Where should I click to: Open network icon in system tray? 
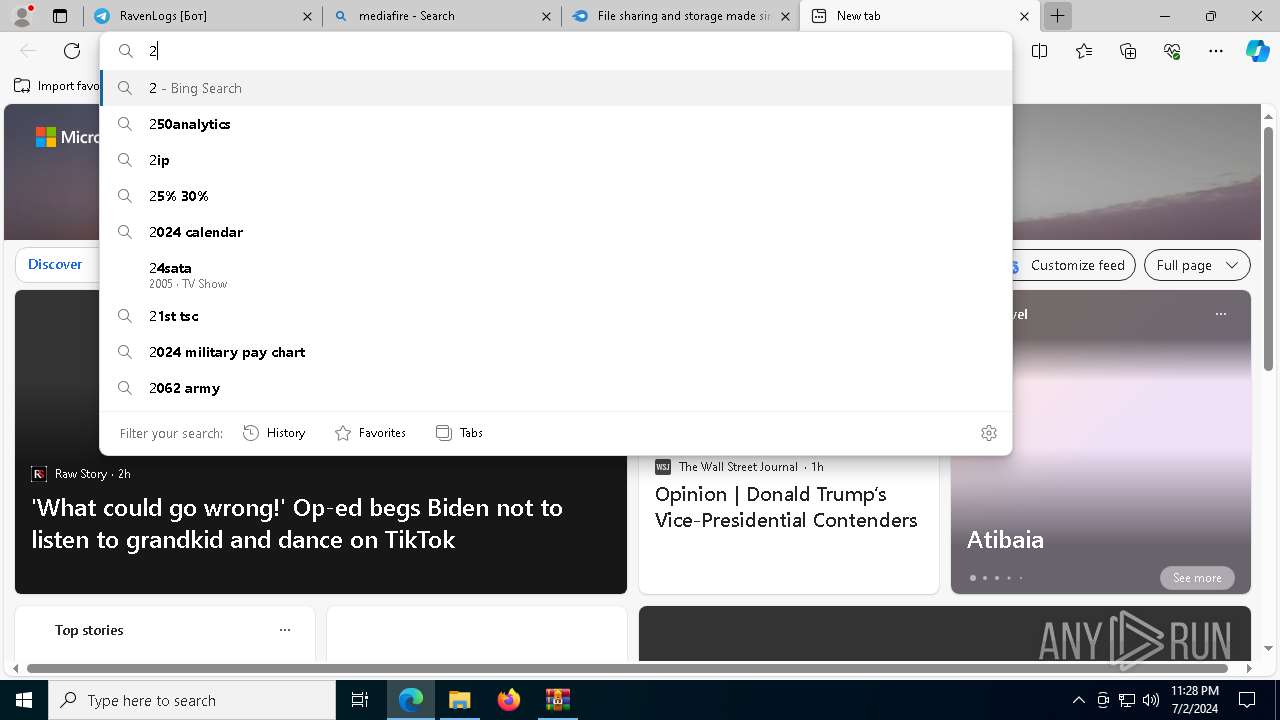pyautogui.click(x=1127, y=700)
